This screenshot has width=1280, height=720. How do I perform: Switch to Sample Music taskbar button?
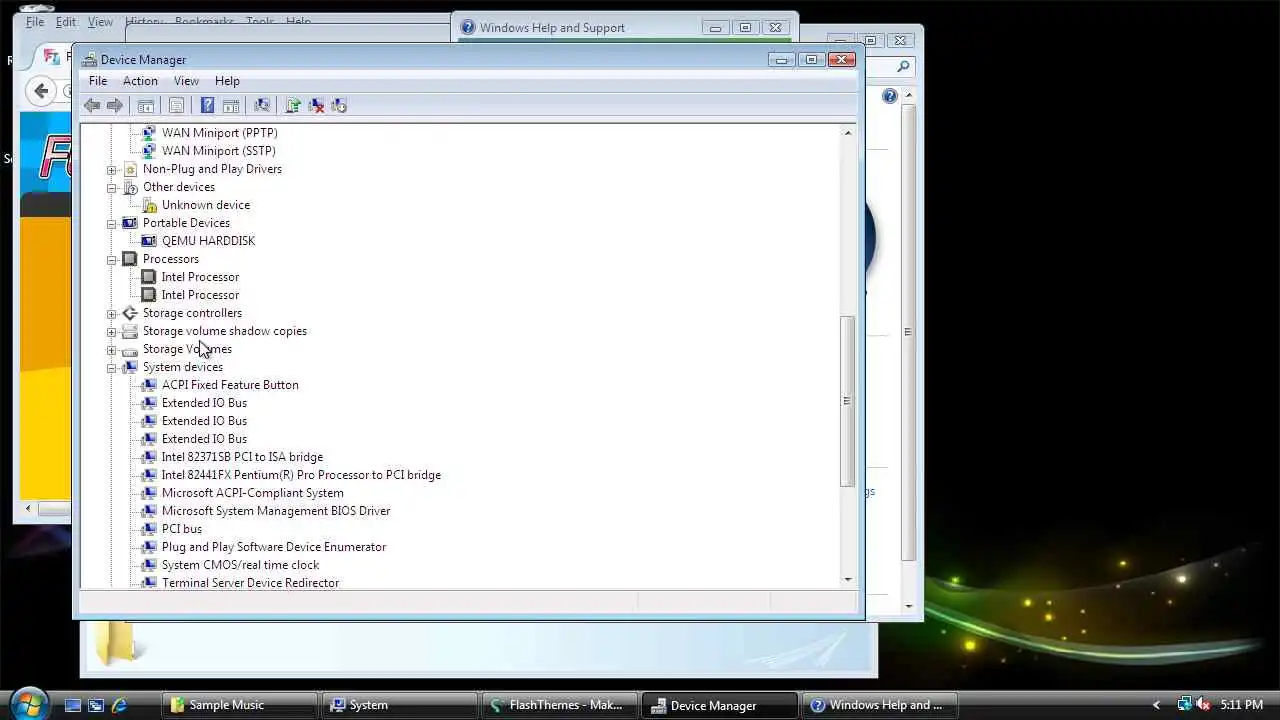click(x=239, y=705)
